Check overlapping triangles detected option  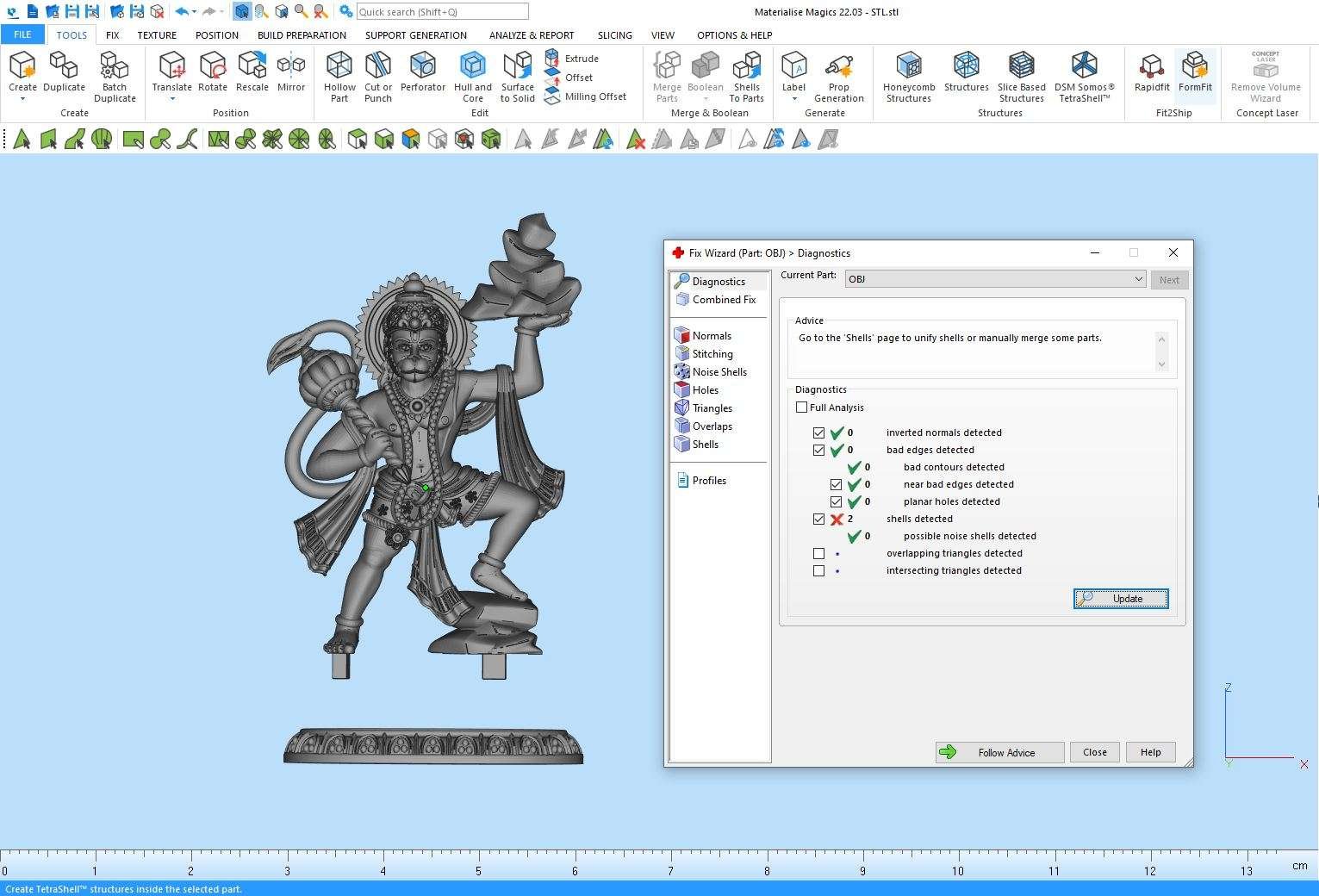click(818, 554)
